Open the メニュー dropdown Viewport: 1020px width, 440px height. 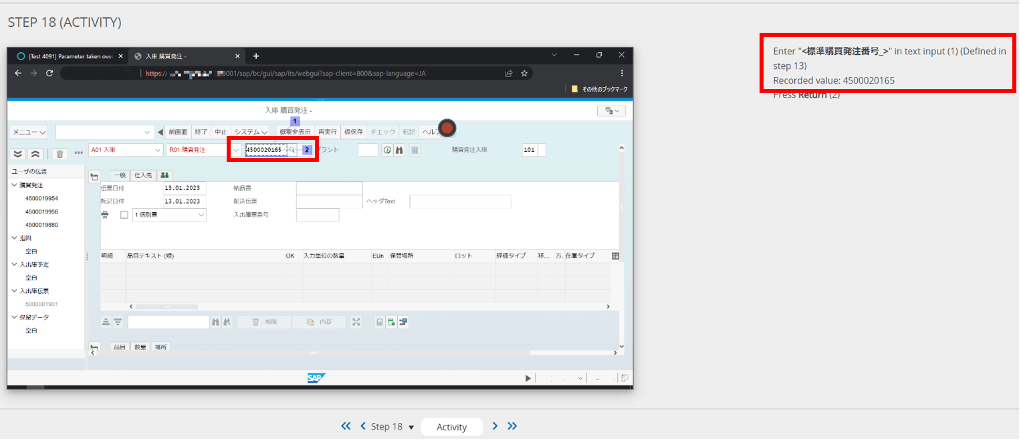point(30,131)
